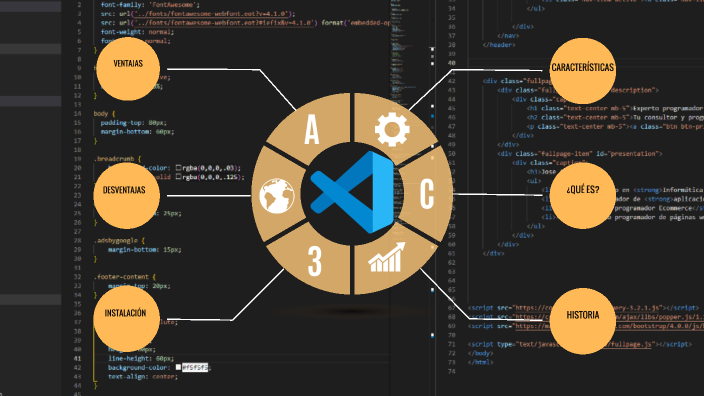The height and width of the screenshot is (396, 704).
Task: Click the '</header>' closing tag
Action: tap(499, 45)
